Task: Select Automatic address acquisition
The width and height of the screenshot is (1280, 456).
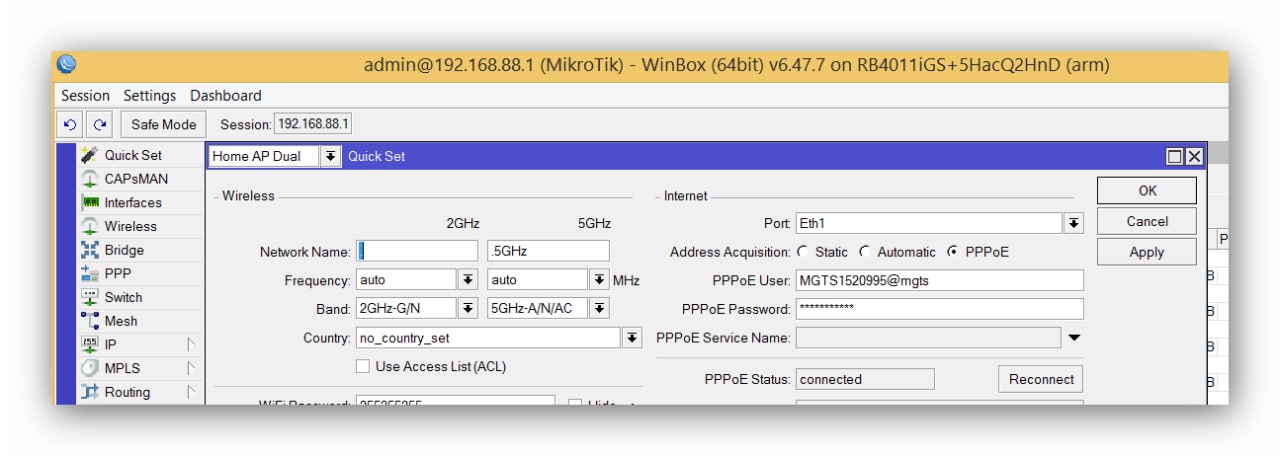Action: pyautogui.click(x=864, y=252)
